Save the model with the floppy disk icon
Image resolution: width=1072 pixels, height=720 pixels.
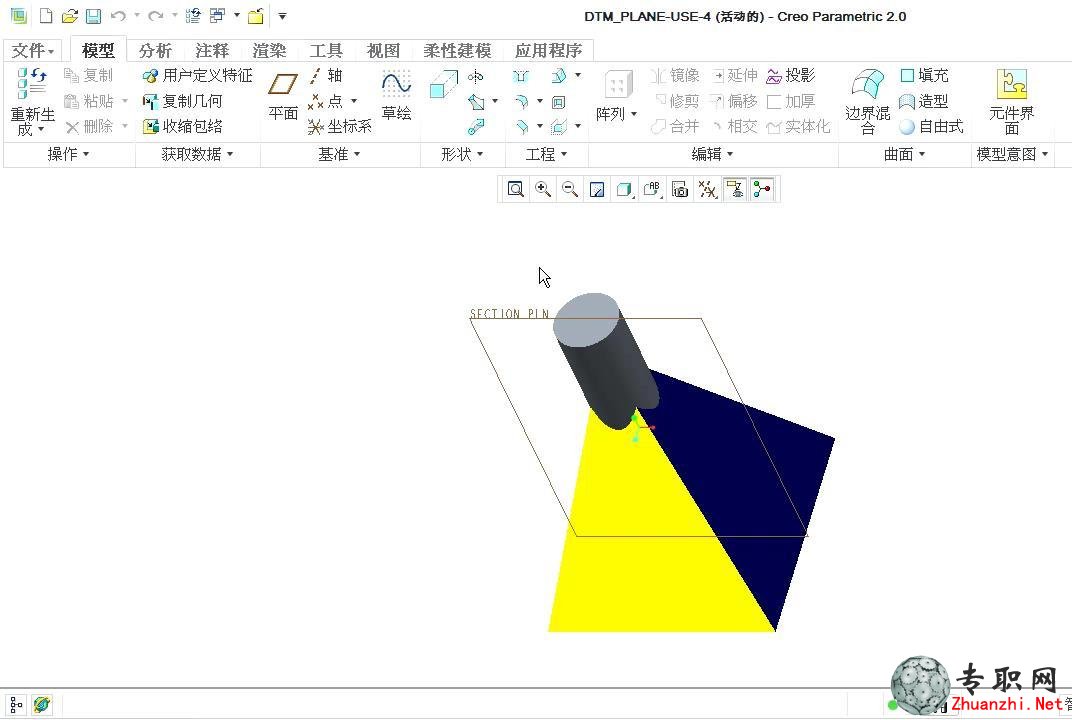click(x=93, y=16)
